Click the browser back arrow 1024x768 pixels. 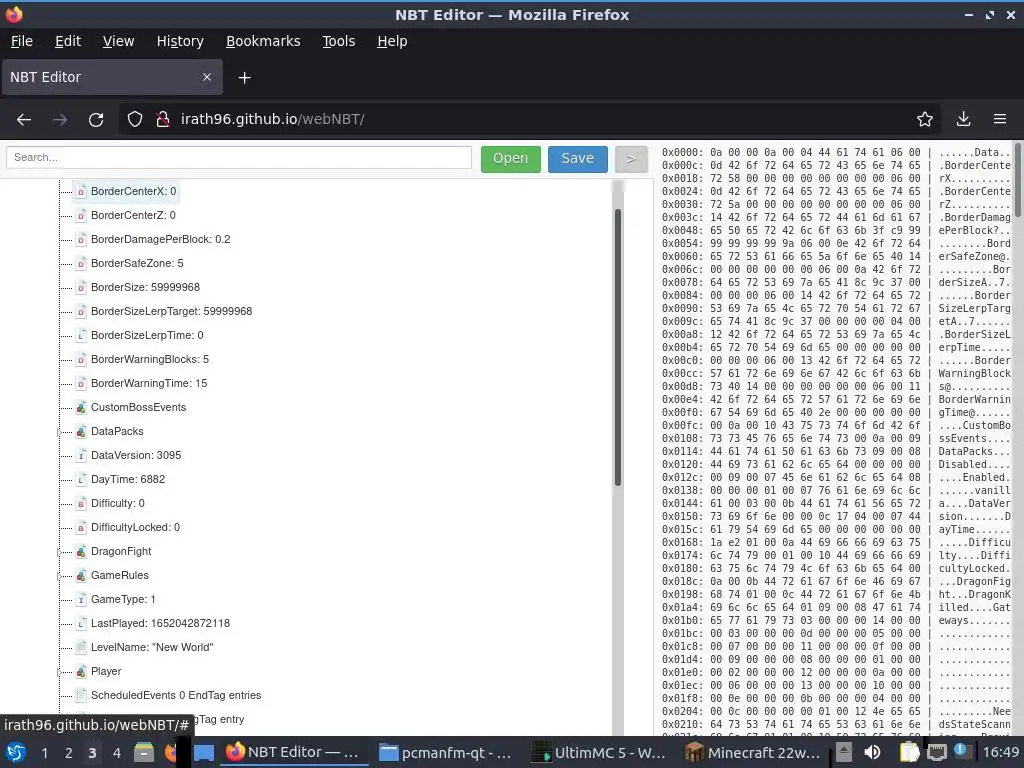24,120
